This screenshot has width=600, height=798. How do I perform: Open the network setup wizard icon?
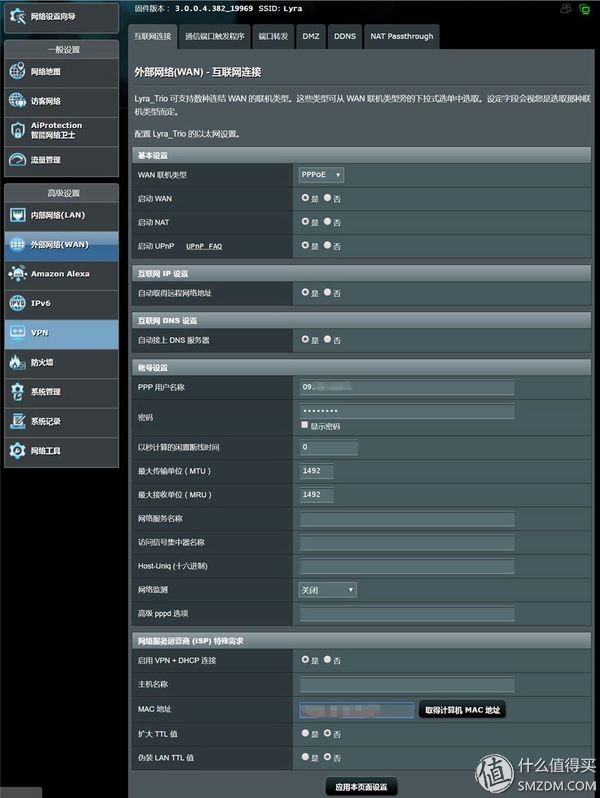pyautogui.click(x=17, y=16)
